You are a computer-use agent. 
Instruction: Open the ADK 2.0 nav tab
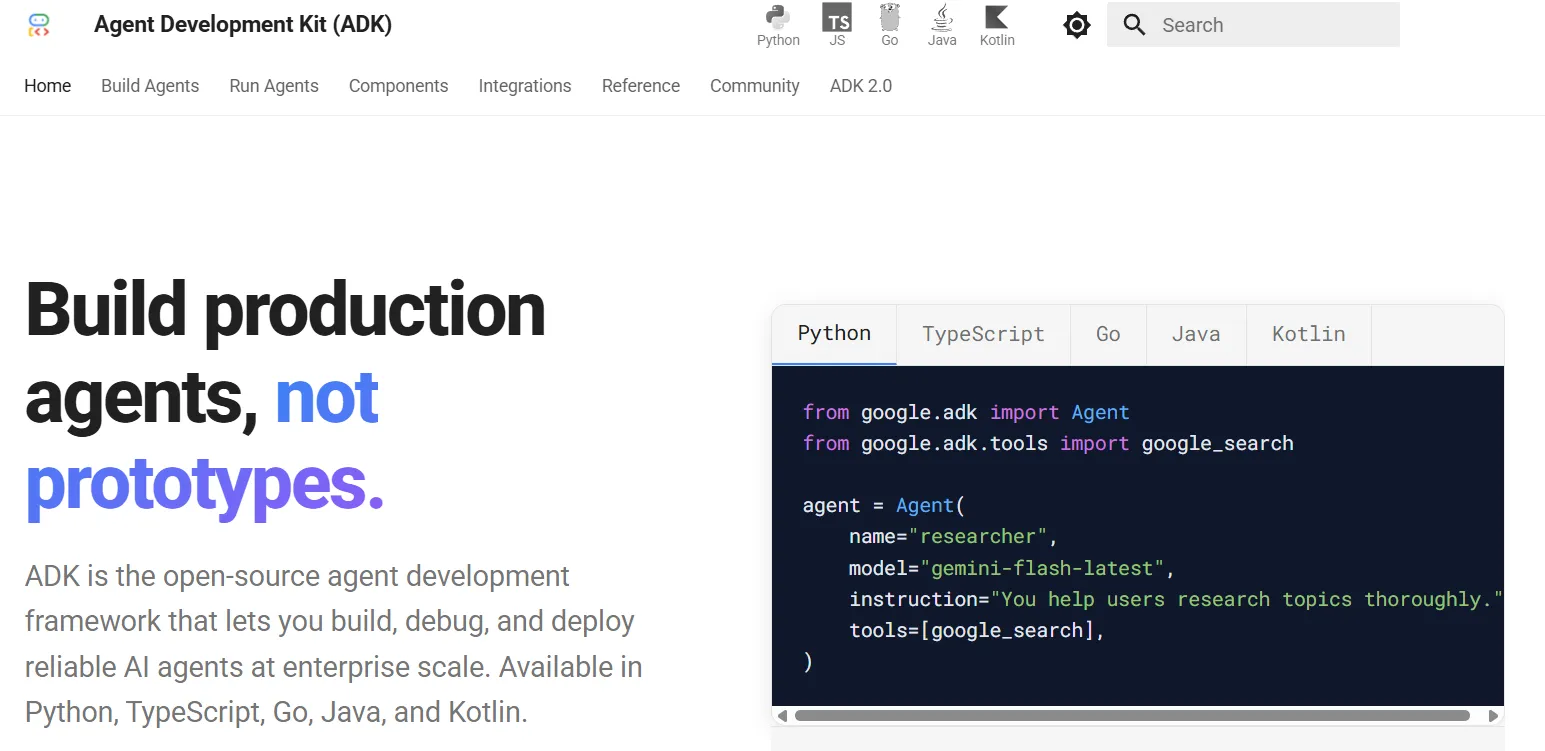pos(861,86)
